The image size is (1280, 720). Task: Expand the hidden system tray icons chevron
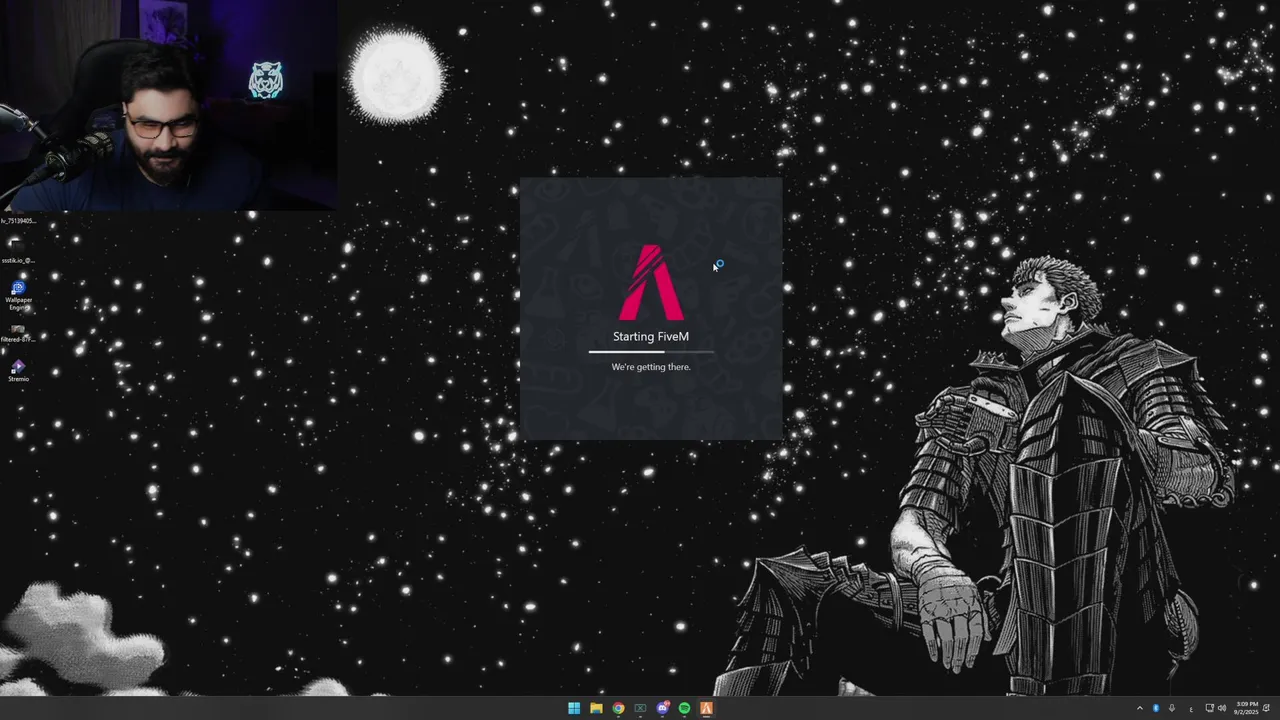pos(1140,708)
